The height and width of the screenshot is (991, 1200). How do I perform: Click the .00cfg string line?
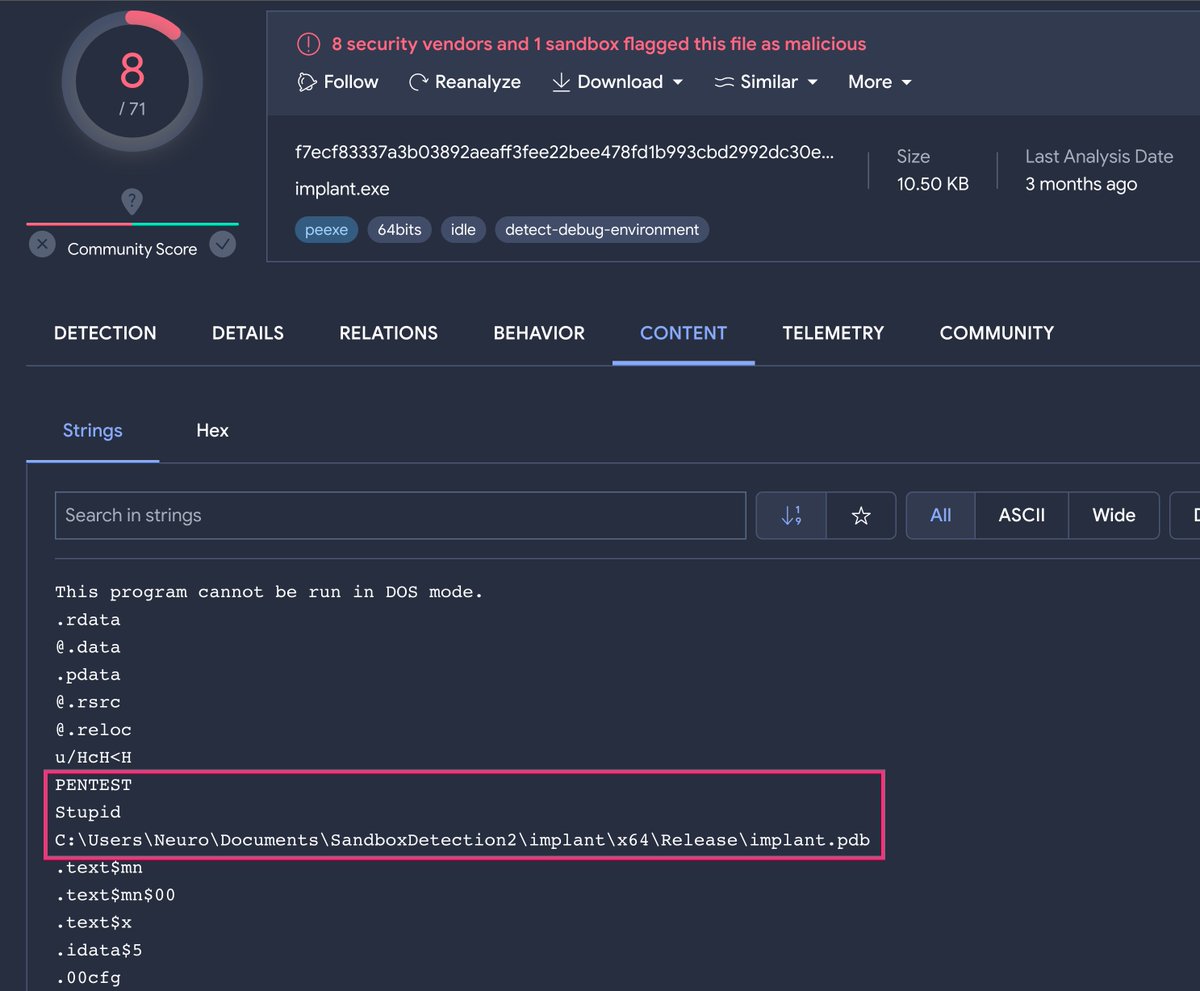(x=88, y=978)
